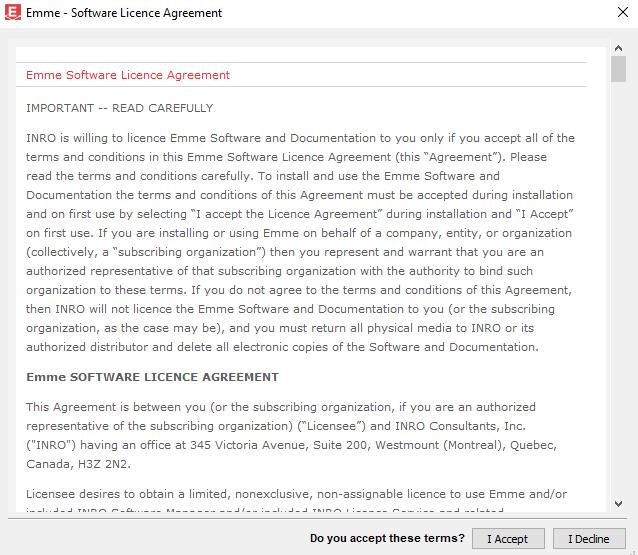The height and width of the screenshot is (555, 638).
Task: Click the 'Canada, H3Z 2N2.' address line
Action: coord(79,464)
